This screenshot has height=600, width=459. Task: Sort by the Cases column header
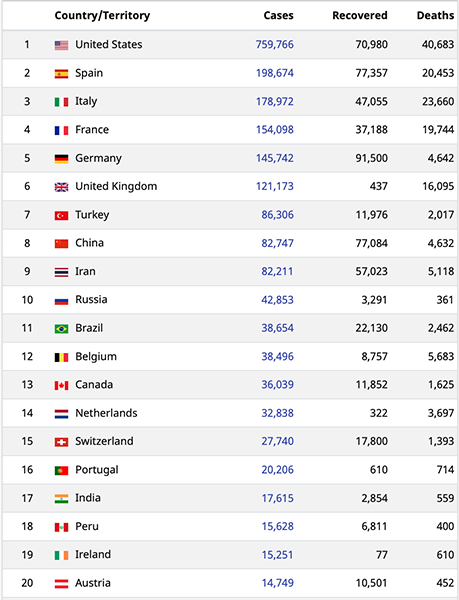tap(278, 15)
